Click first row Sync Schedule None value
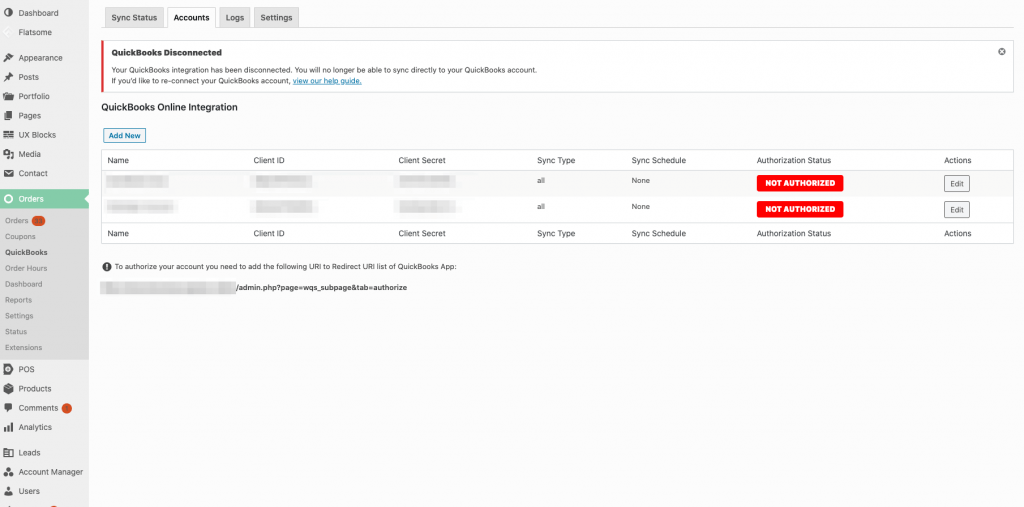 tap(641, 180)
